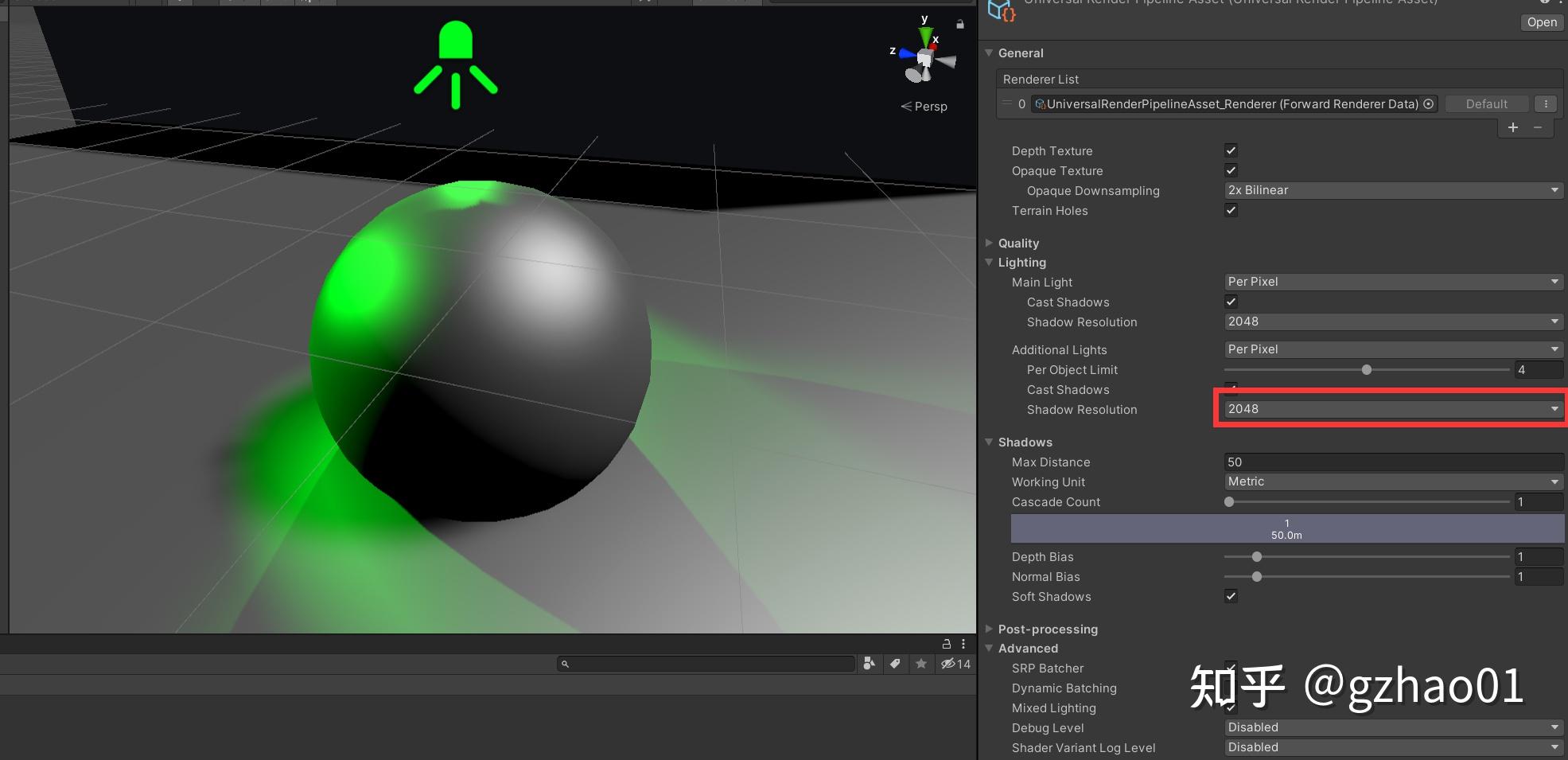
Task: Open the Opaque Downsampling dropdown
Action: coord(1392,190)
